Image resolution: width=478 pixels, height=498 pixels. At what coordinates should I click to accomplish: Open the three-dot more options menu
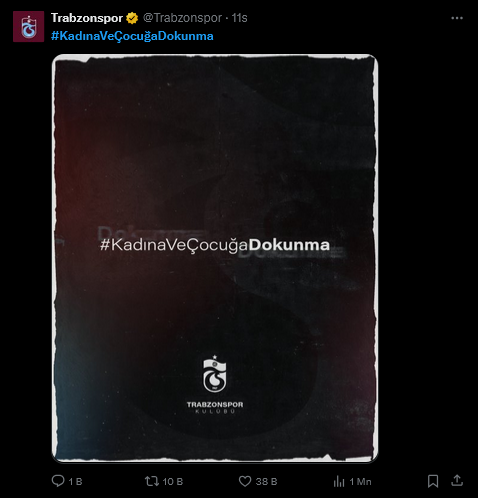click(x=457, y=18)
